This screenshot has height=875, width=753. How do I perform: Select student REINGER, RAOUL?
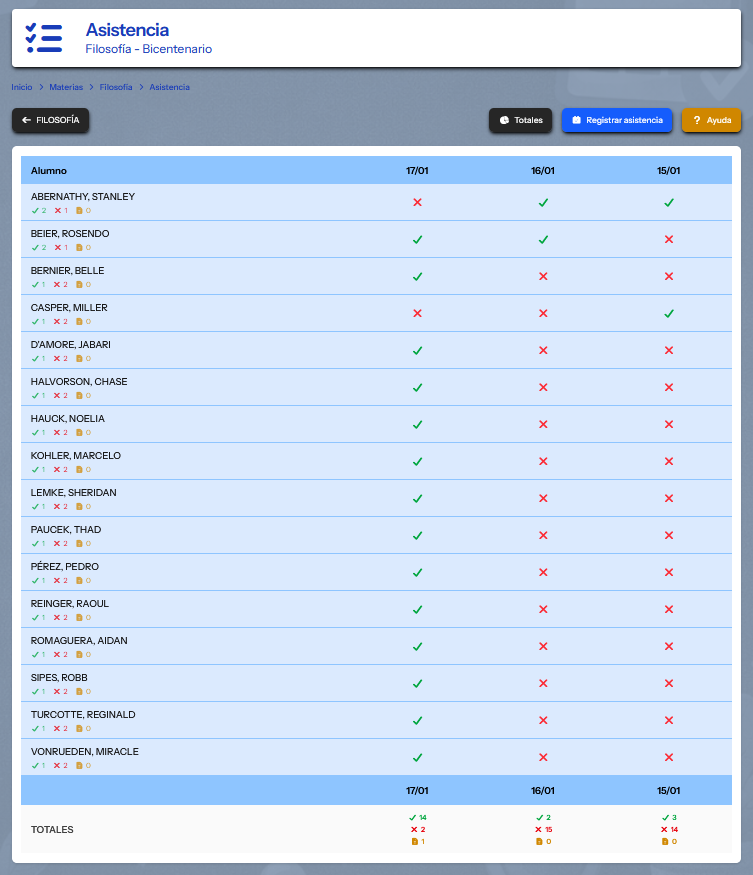pyautogui.click(x=70, y=604)
